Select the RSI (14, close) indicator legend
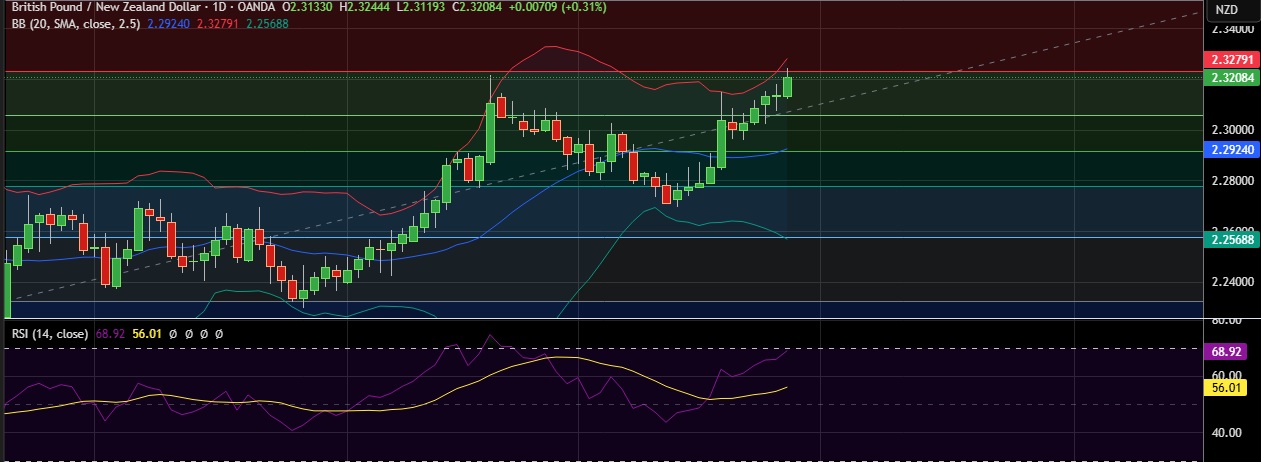This screenshot has width=1261, height=462. (50, 333)
